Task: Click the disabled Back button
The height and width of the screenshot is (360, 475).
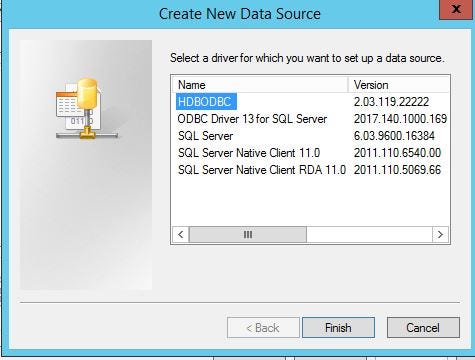Action: pos(263,328)
